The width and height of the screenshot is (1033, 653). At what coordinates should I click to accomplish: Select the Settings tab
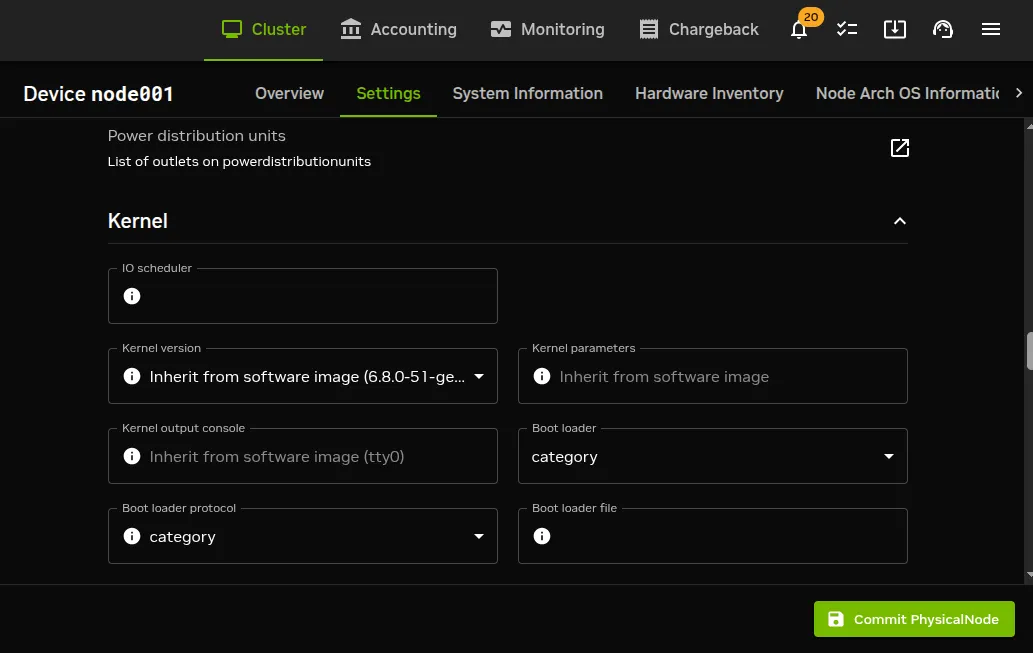point(388,94)
